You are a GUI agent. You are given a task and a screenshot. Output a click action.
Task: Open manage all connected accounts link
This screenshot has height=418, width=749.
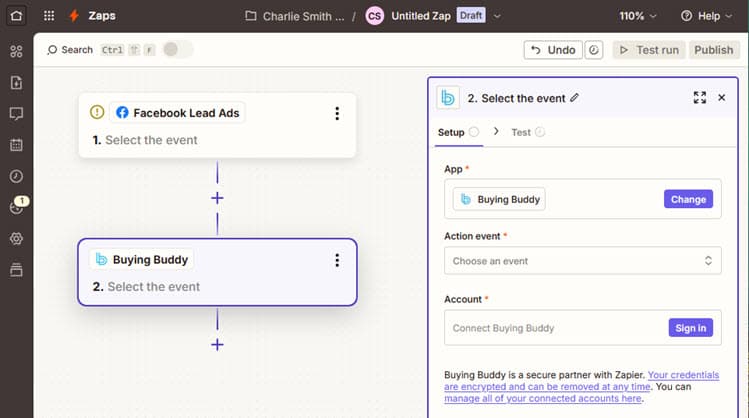point(543,398)
